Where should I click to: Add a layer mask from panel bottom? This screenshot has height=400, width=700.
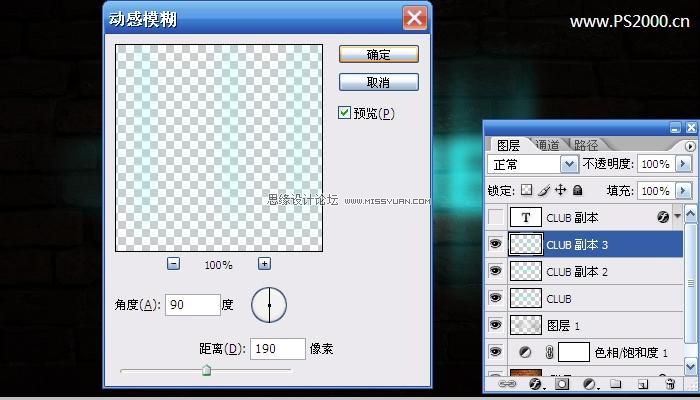(x=562, y=384)
